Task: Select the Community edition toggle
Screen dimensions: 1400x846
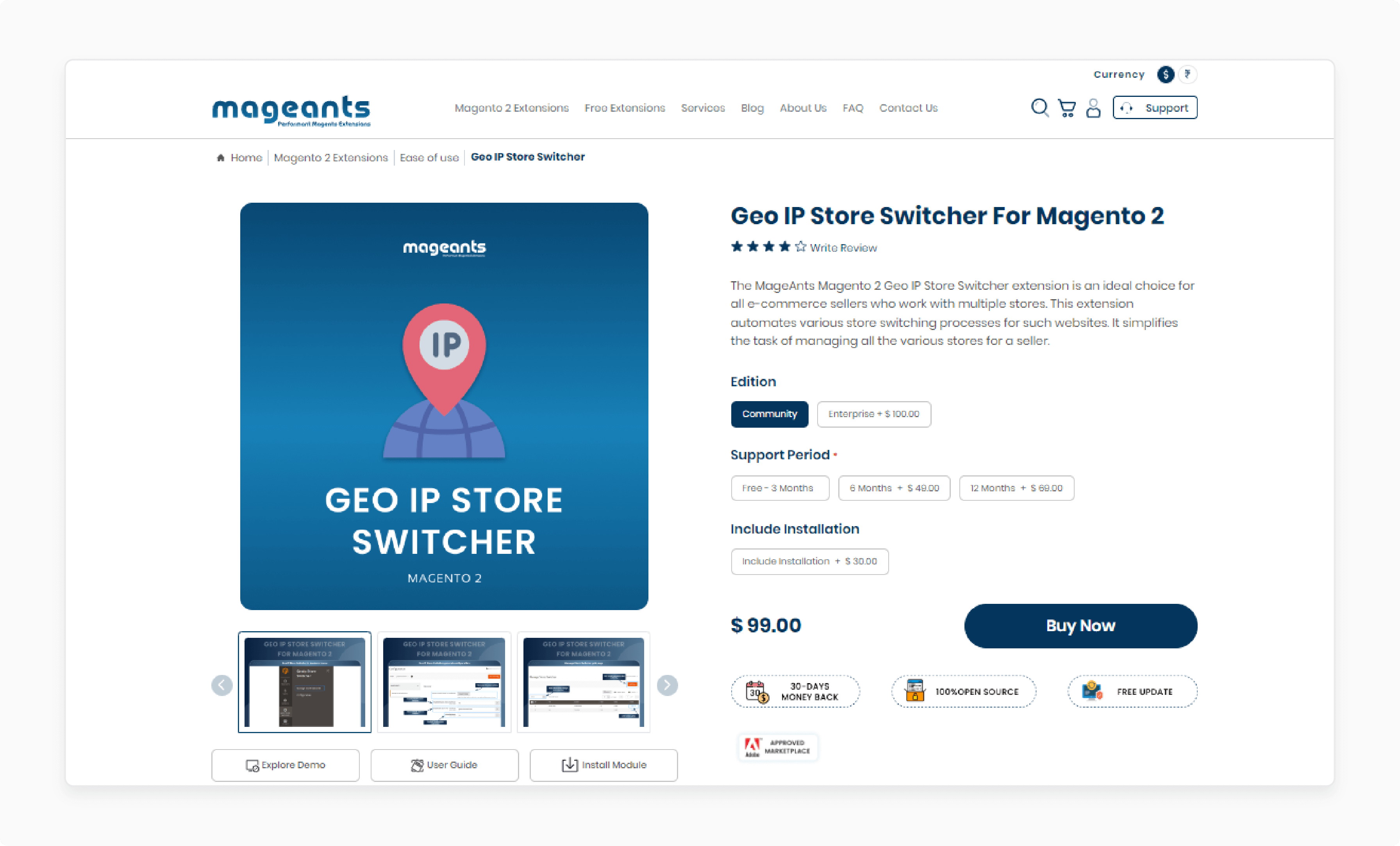Action: click(769, 413)
